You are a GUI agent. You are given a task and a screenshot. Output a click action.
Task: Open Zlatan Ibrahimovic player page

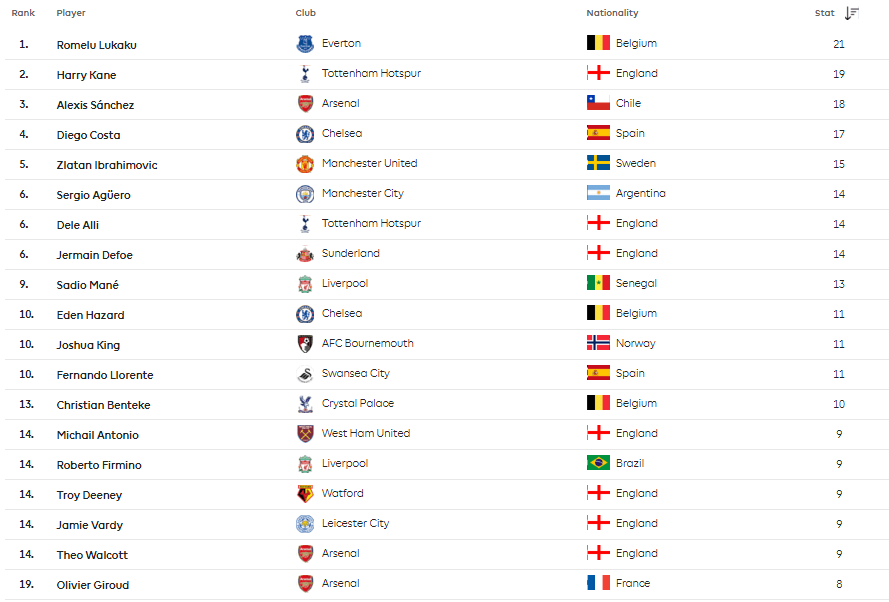[x=107, y=165]
